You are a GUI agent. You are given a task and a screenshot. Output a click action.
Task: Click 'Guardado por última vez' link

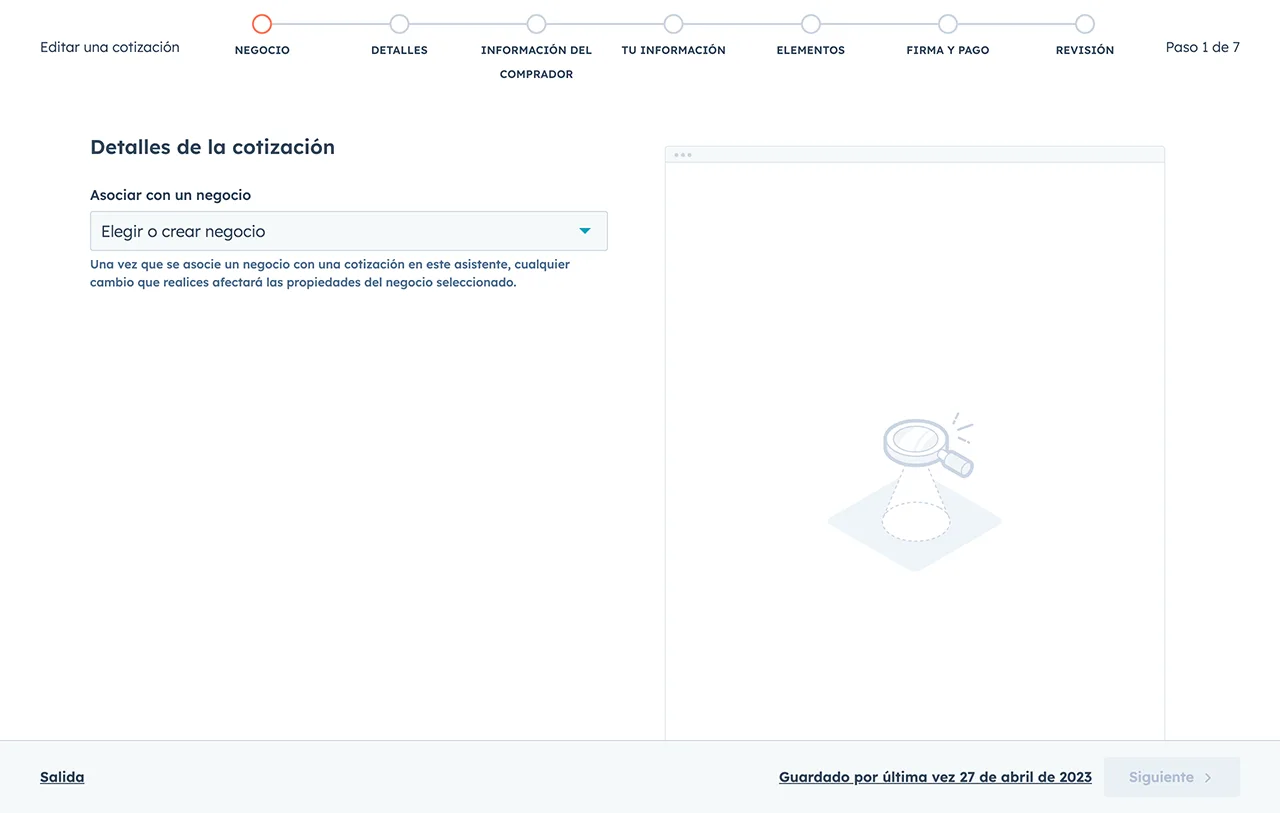tap(935, 777)
